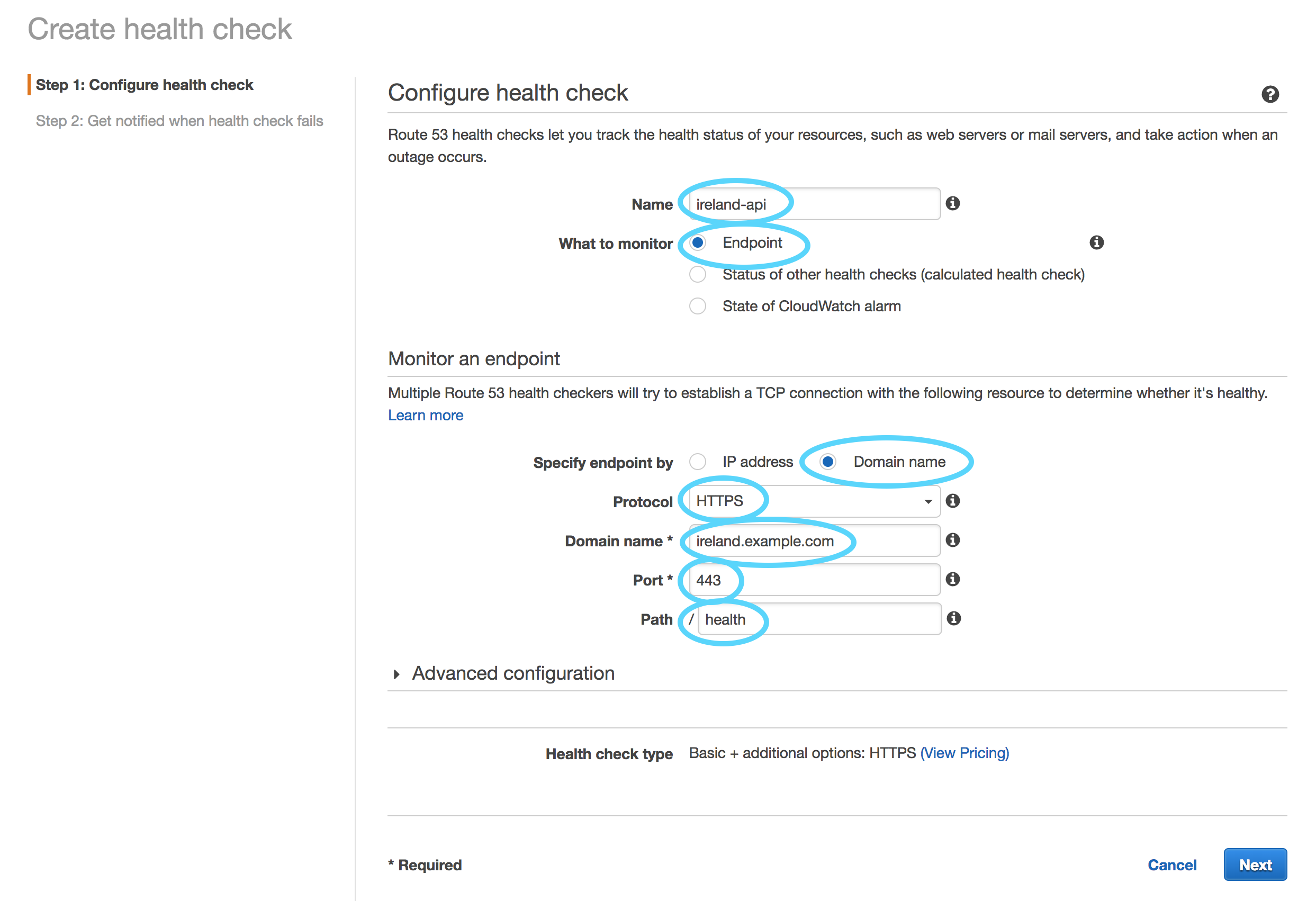This screenshot has height=901, width=1316.
Task: Show info for the Path field
Action: coord(953,618)
